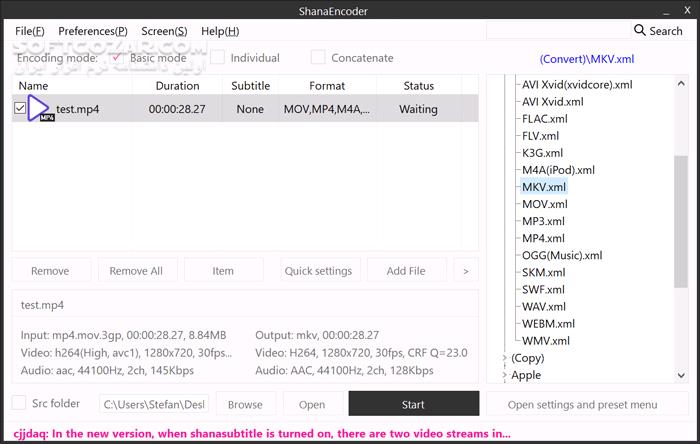Select MKV.xml preset
Viewport: 700px width, 444px height.
[x=544, y=187]
